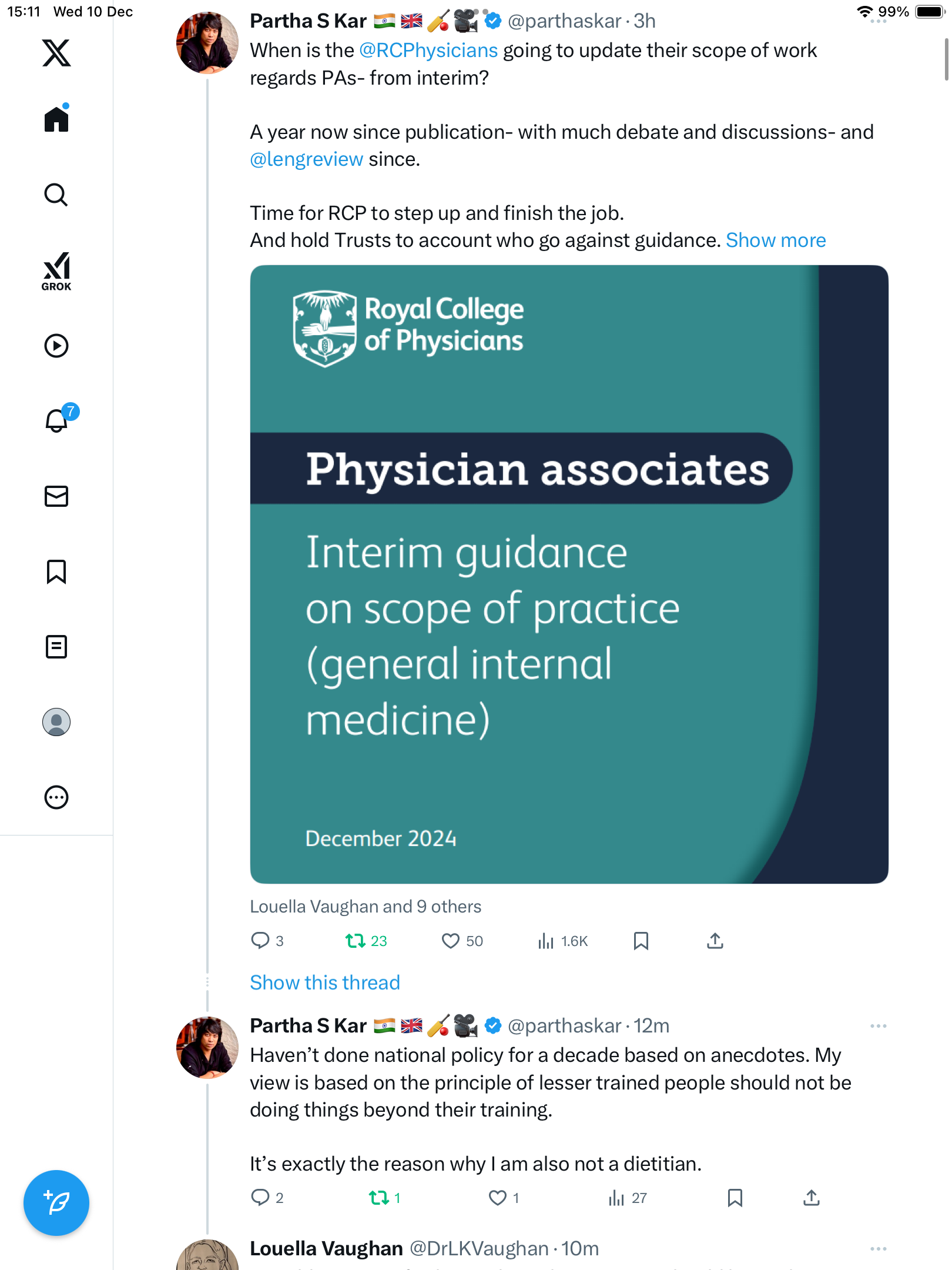Like the RCPhysicians post with 50 likes
Image resolution: width=952 pixels, height=1270 pixels.
(451, 941)
